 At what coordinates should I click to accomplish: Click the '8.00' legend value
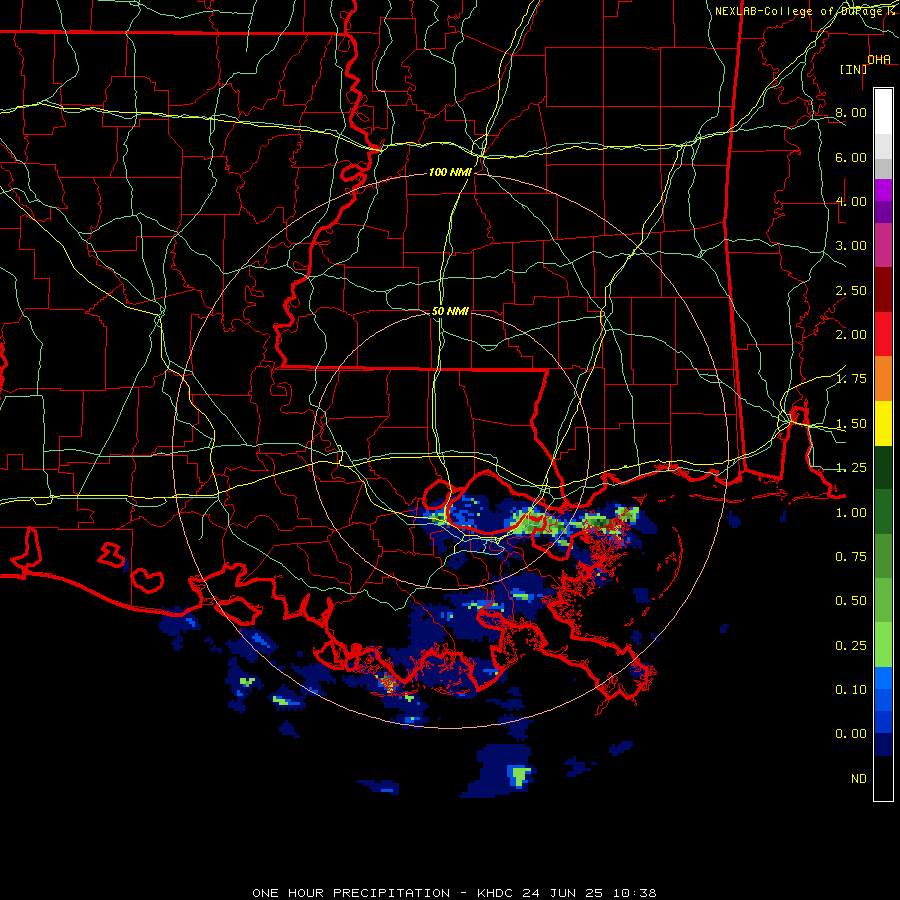pyautogui.click(x=851, y=112)
